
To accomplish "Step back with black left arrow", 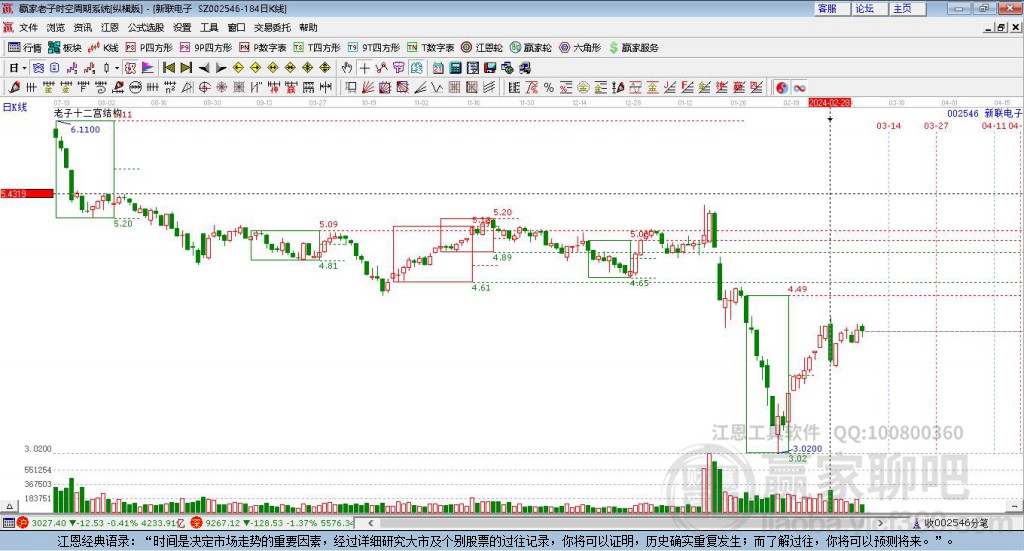I will [x=204, y=68].
